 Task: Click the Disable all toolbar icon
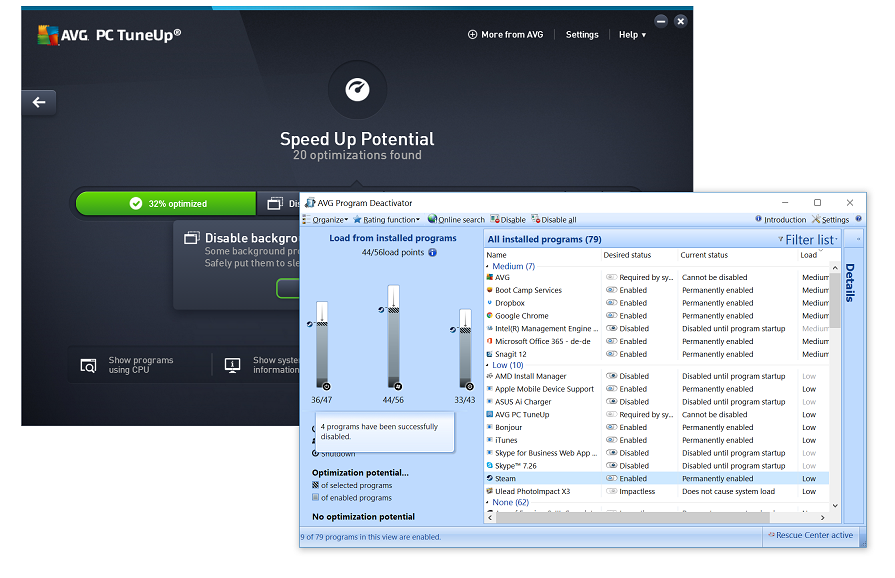pos(536,220)
